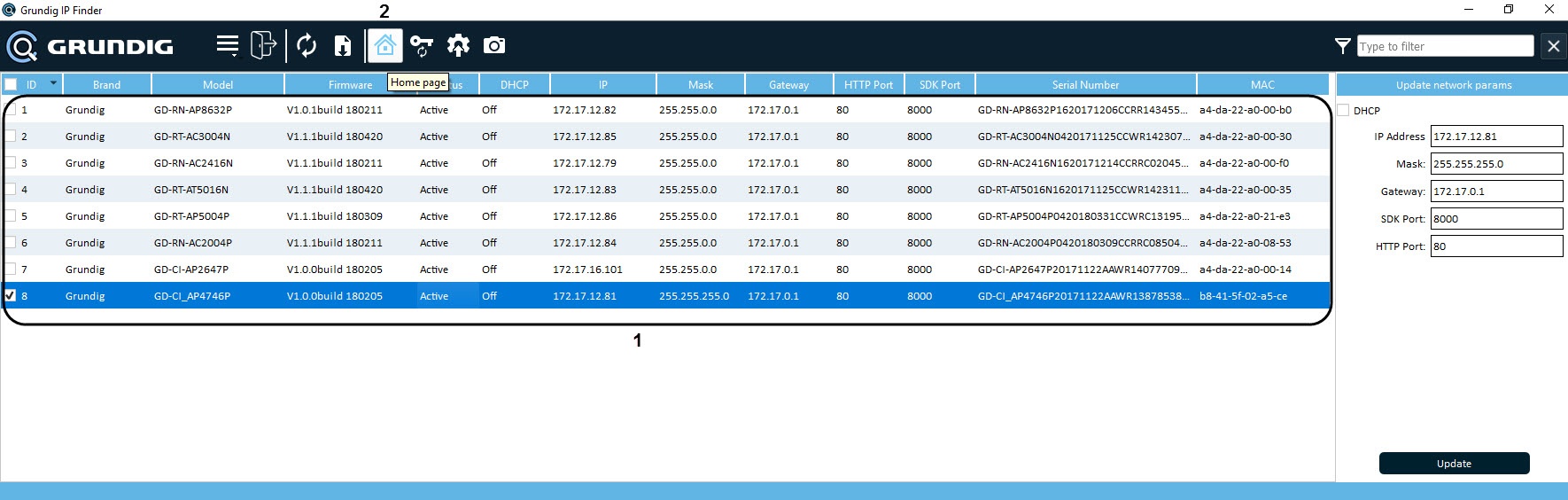Click the gear firmware upgrade icon

[458, 45]
